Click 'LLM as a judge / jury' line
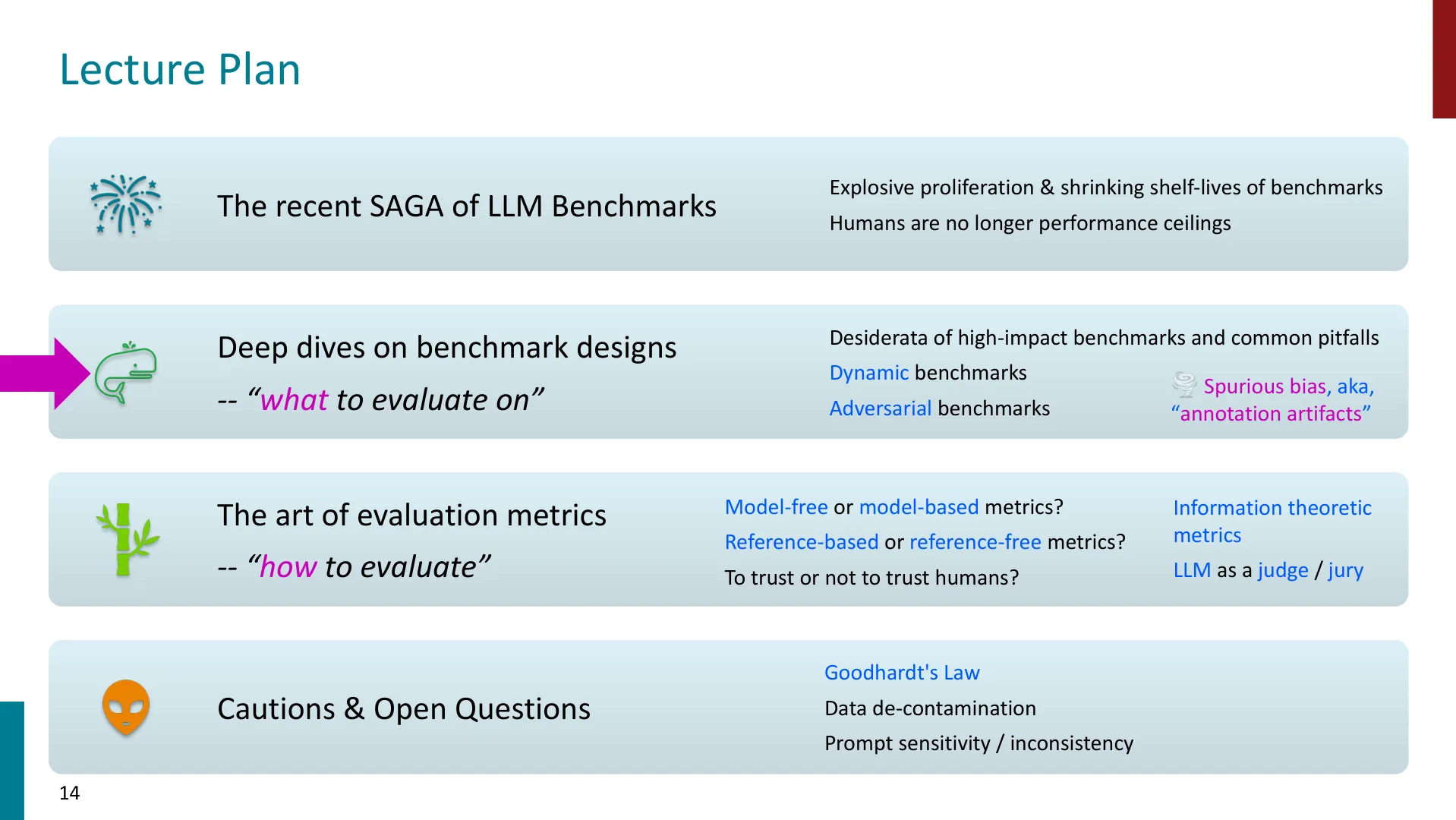 (1268, 570)
